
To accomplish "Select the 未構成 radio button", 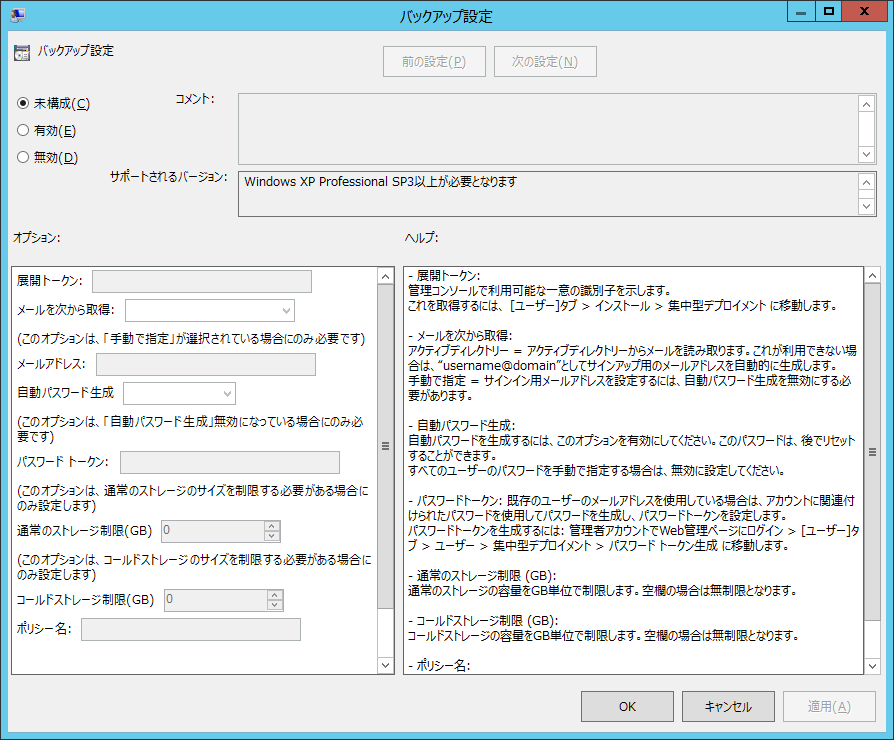I will click(23, 103).
